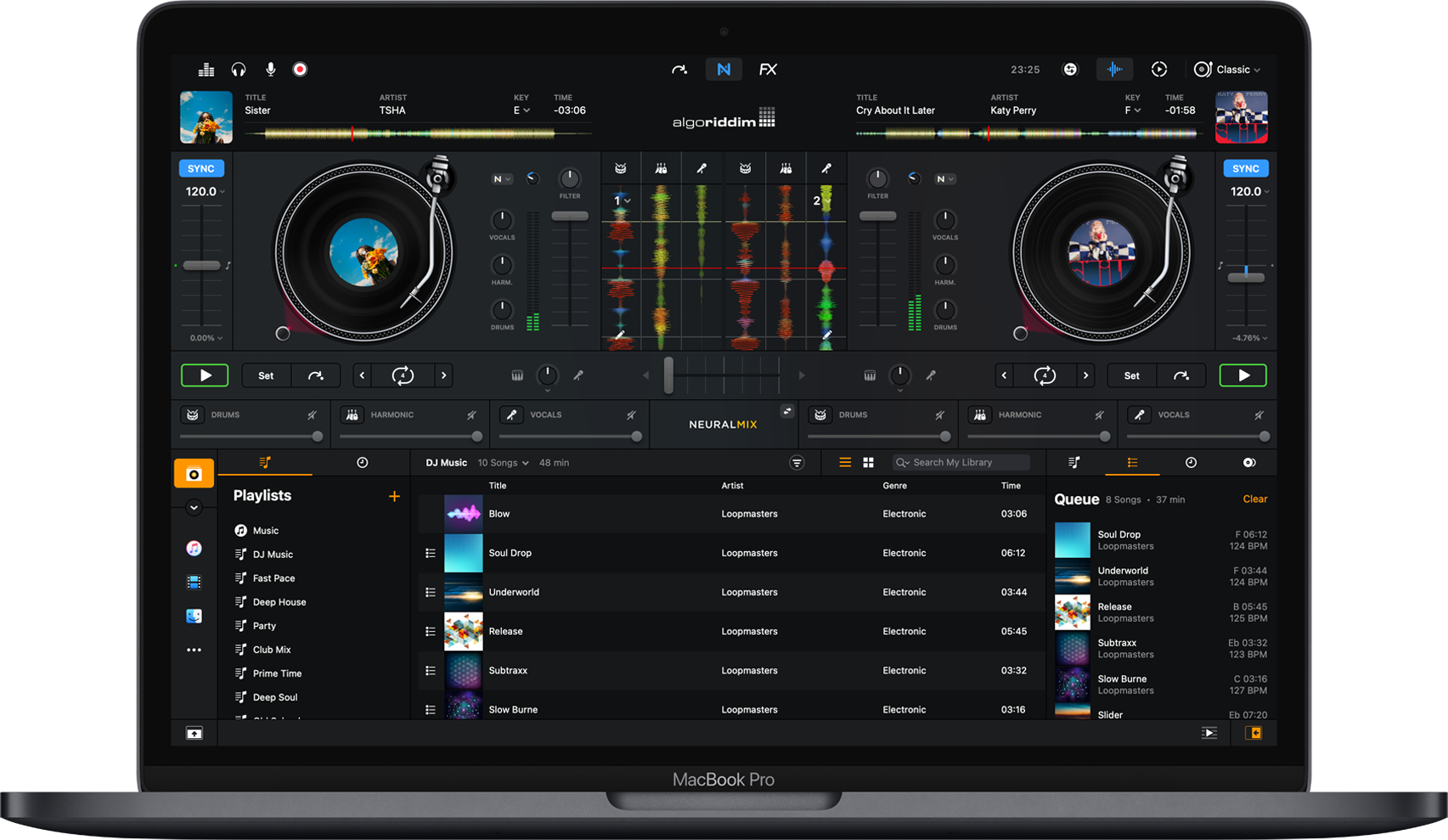Open the FX panel
This screenshot has height=840, width=1448.
(768, 70)
